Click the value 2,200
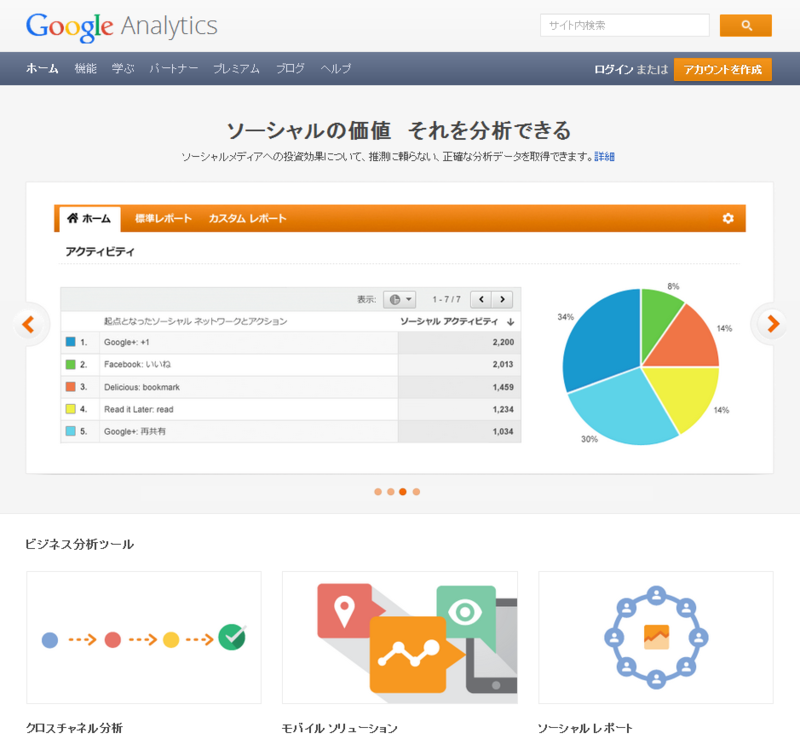Viewport: 800px width, 739px height. point(503,342)
